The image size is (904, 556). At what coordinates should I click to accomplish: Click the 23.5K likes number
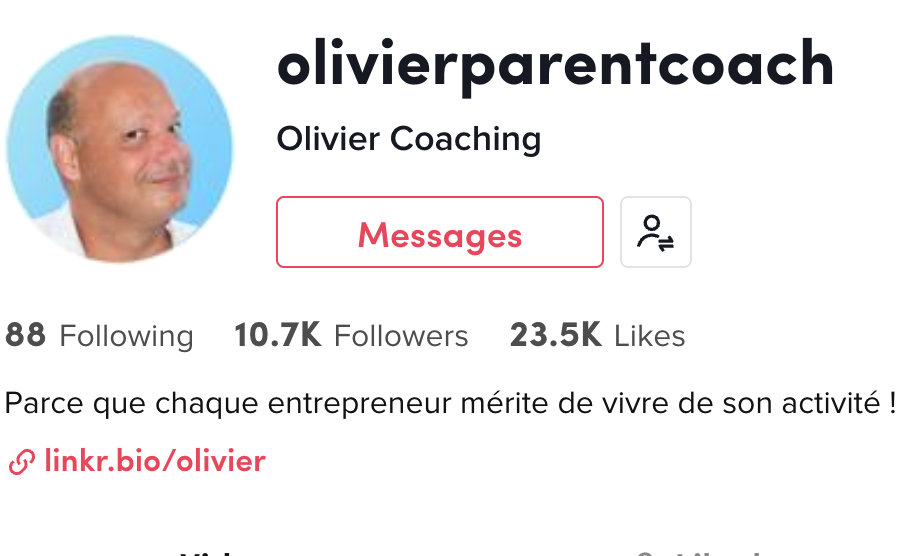(x=556, y=336)
